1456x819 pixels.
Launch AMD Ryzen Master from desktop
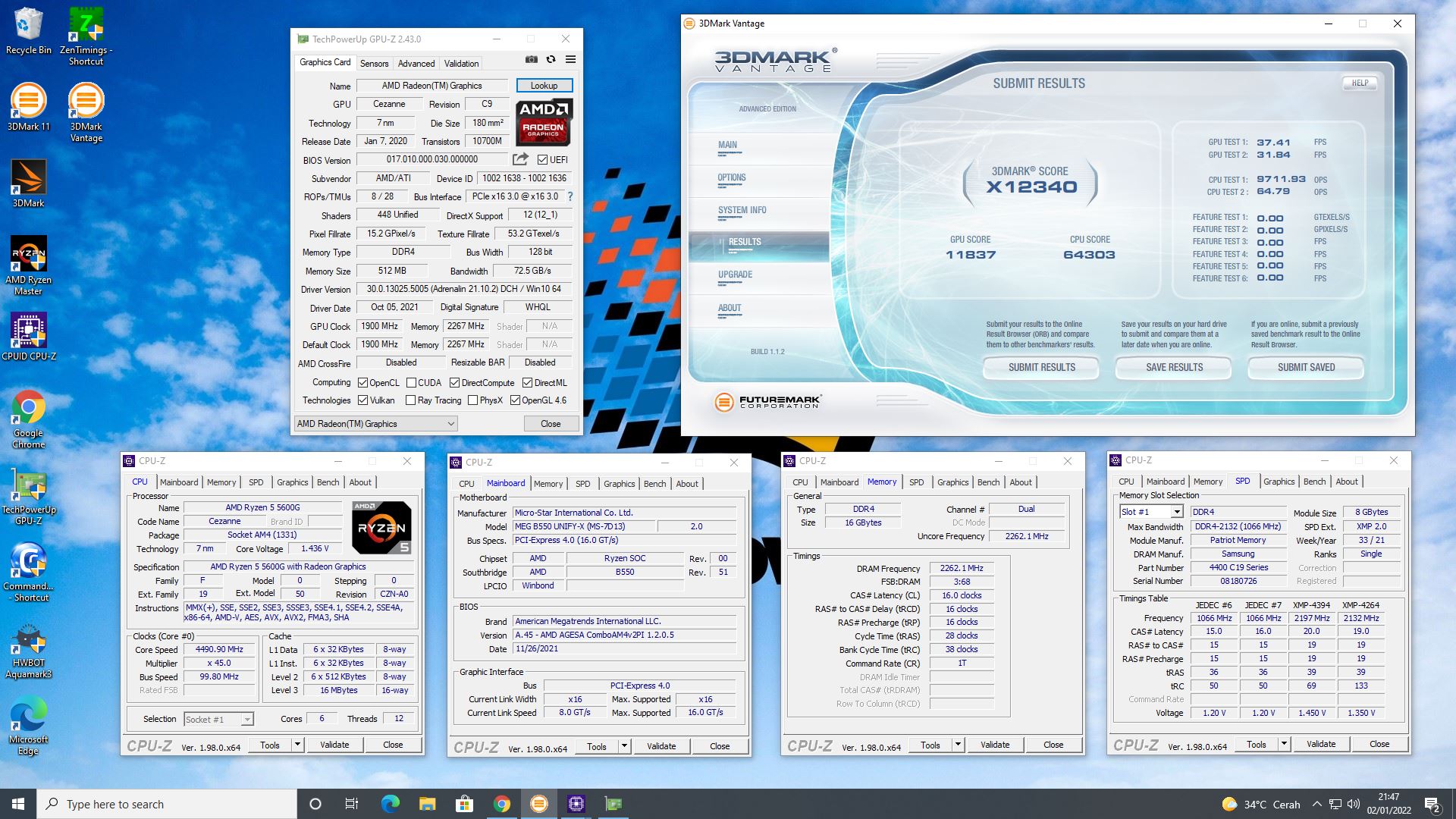pos(29,265)
